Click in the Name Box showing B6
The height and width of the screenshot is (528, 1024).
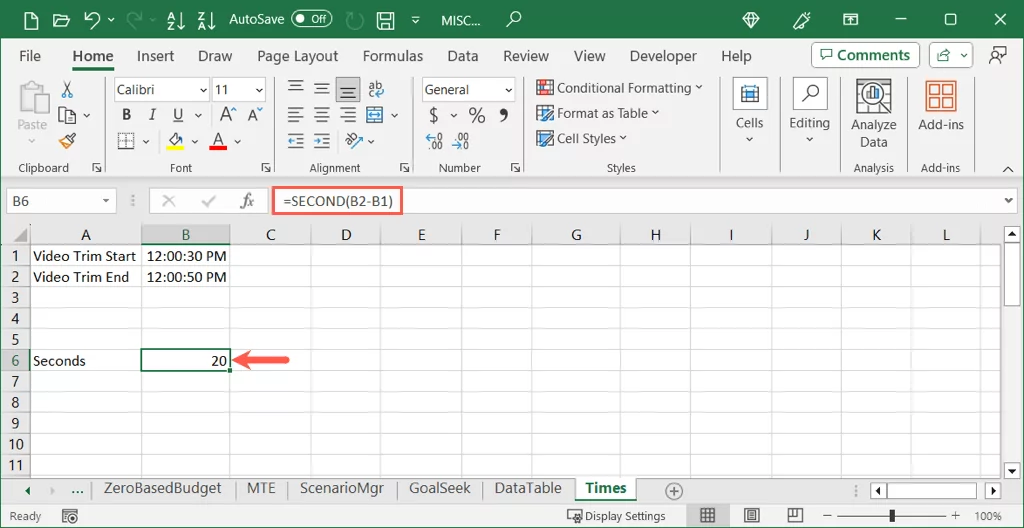[x=55, y=201]
